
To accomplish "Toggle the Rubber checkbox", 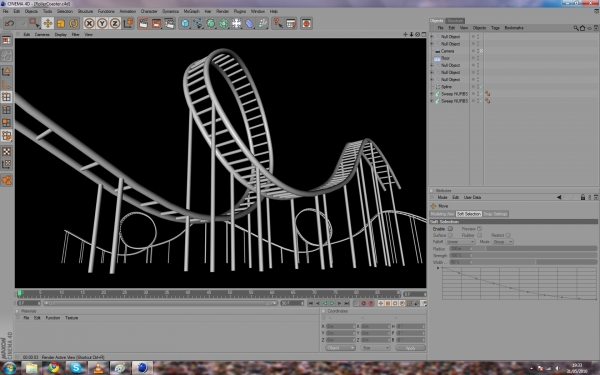I will [x=479, y=235].
